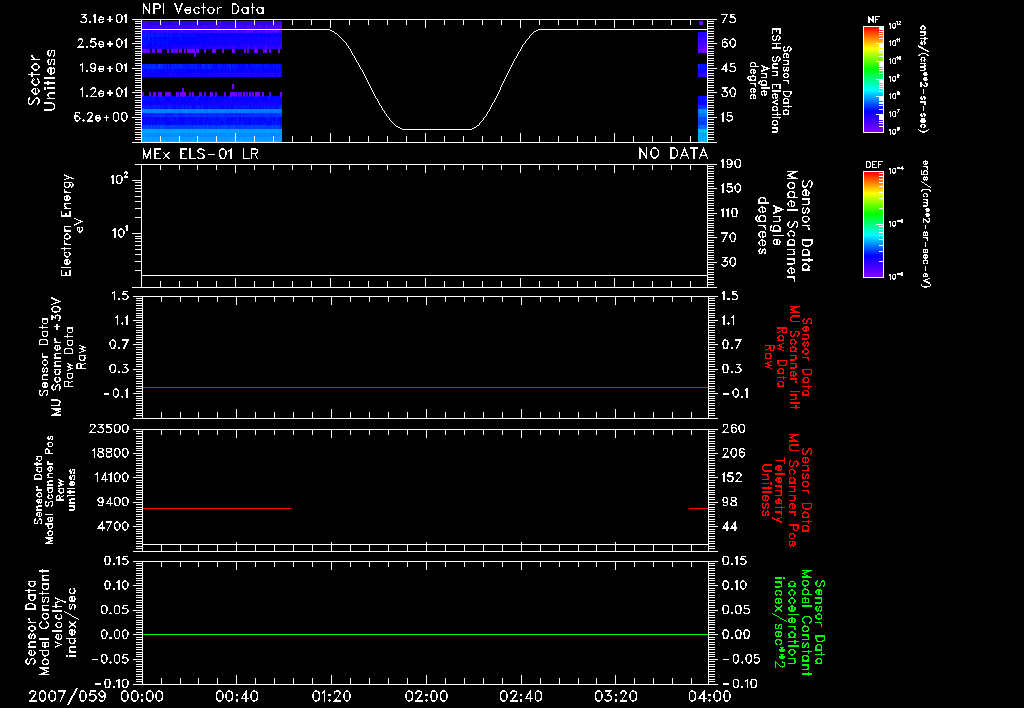Click the MEx ELS-01 LR panel title

(x=200, y=153)
